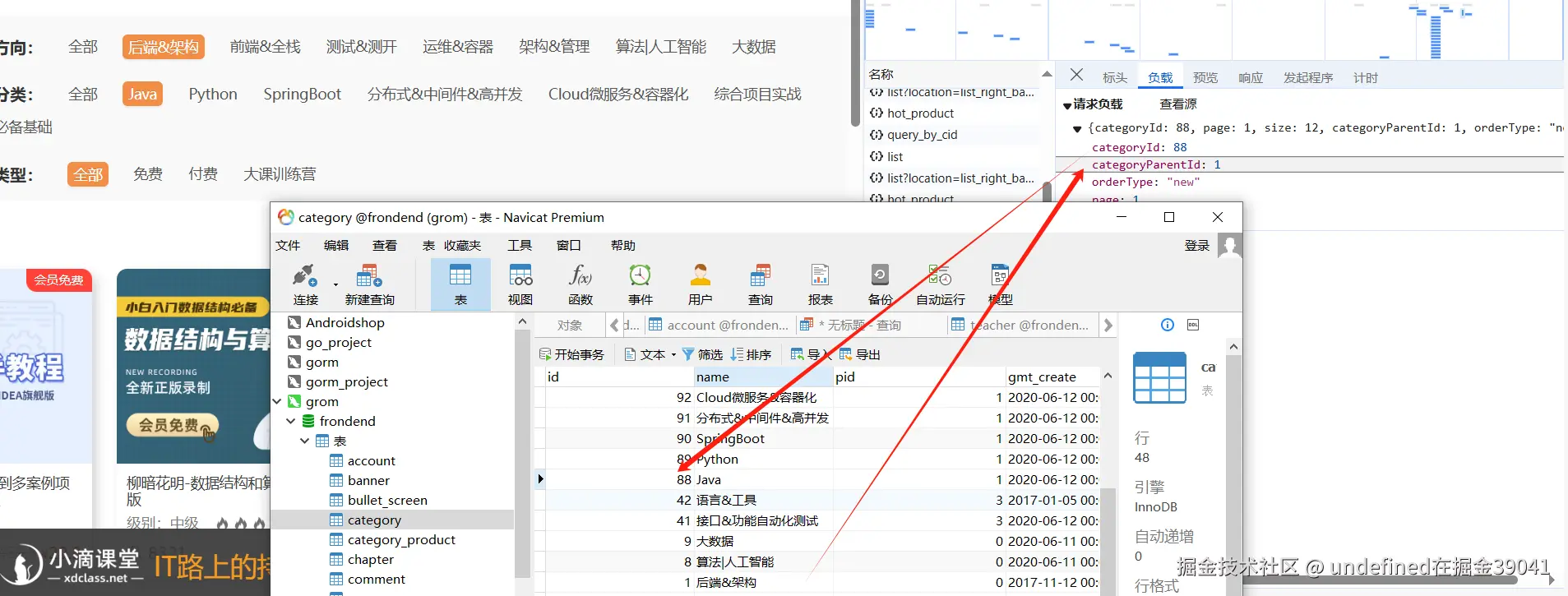
Task: Select SpringBoot category filter
Action: coord(302,95)
